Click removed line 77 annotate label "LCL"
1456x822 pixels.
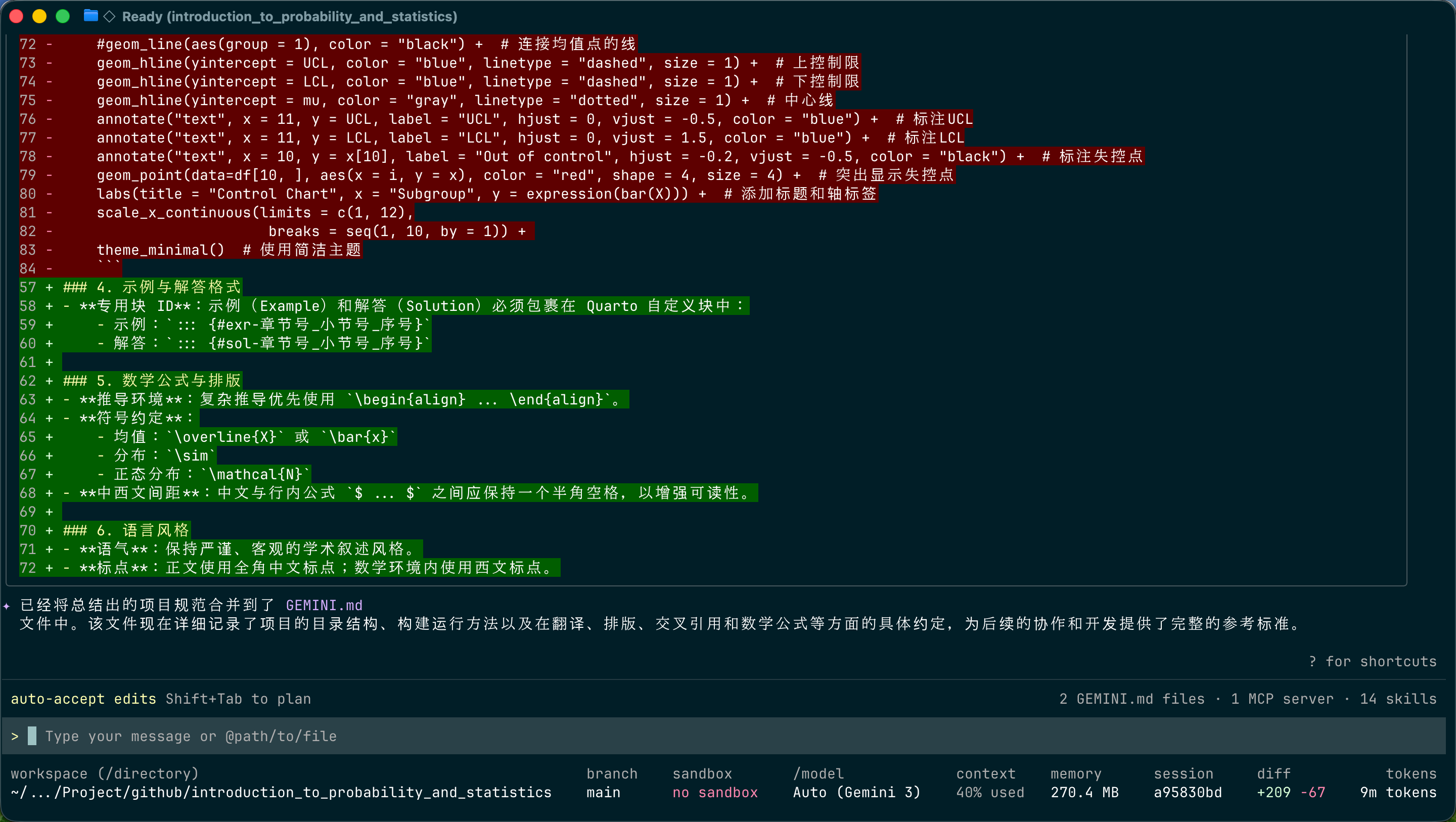(492, 138)
